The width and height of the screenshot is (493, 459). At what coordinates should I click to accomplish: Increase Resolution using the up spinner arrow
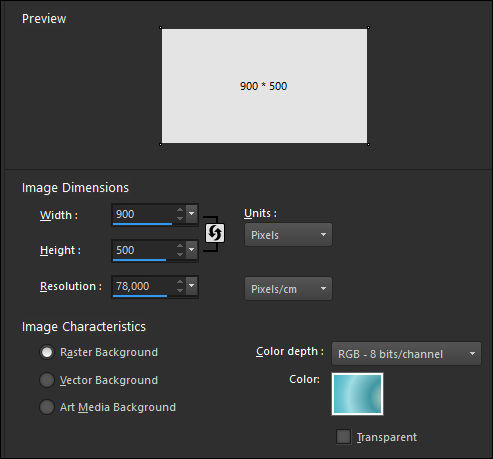click(x=180, y=282)
